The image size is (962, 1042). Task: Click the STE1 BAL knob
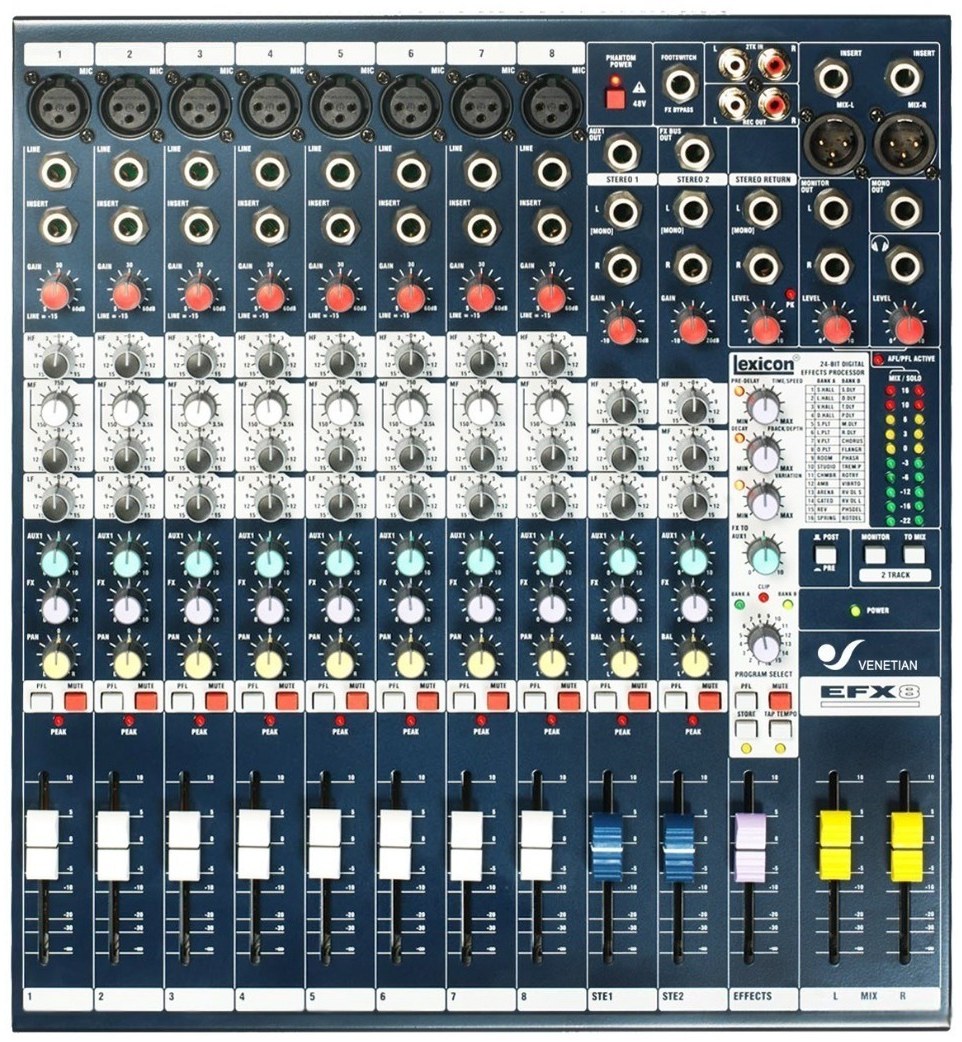tap(623, 663)
